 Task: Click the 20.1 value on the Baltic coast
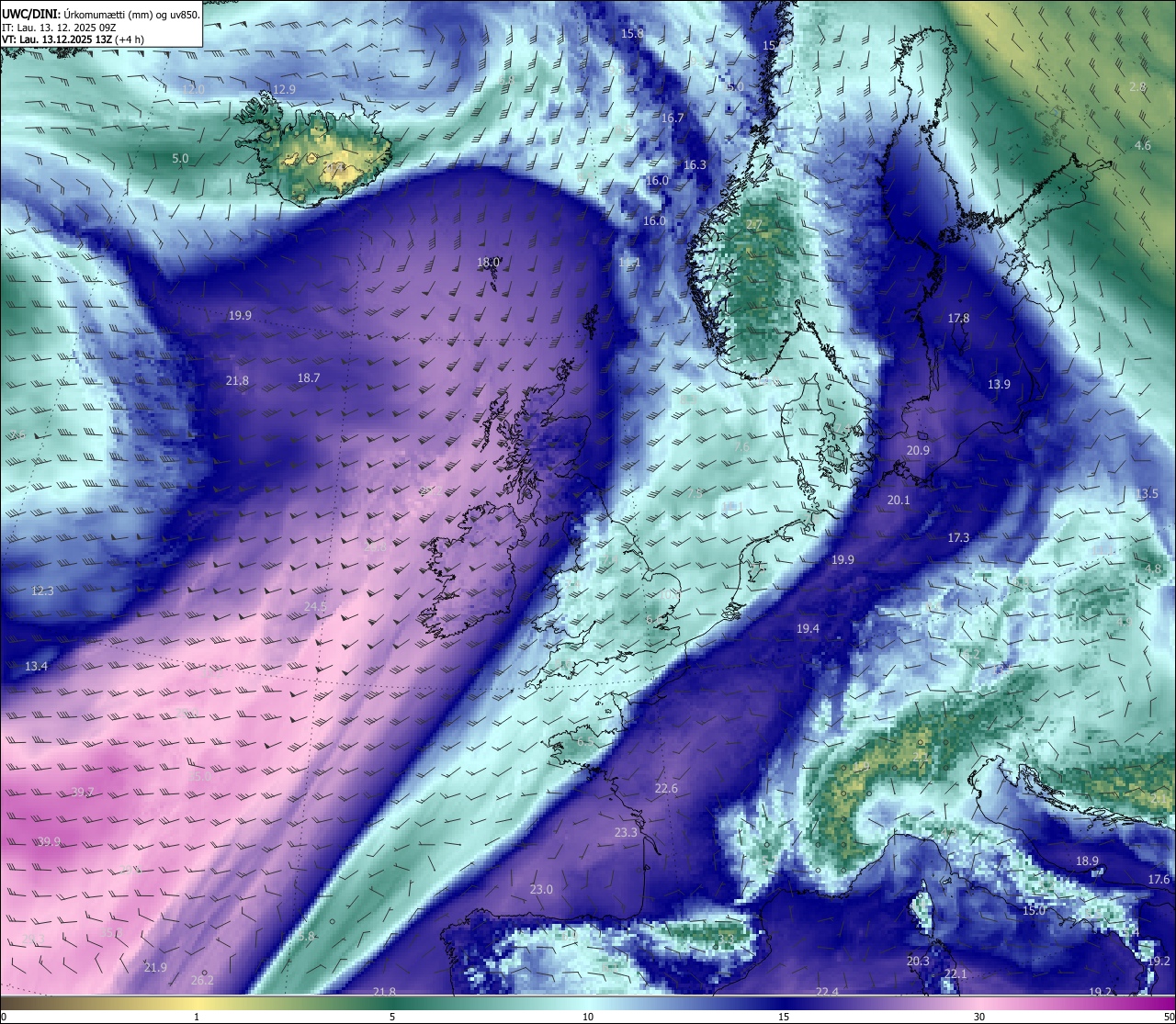tap(899, 500)
